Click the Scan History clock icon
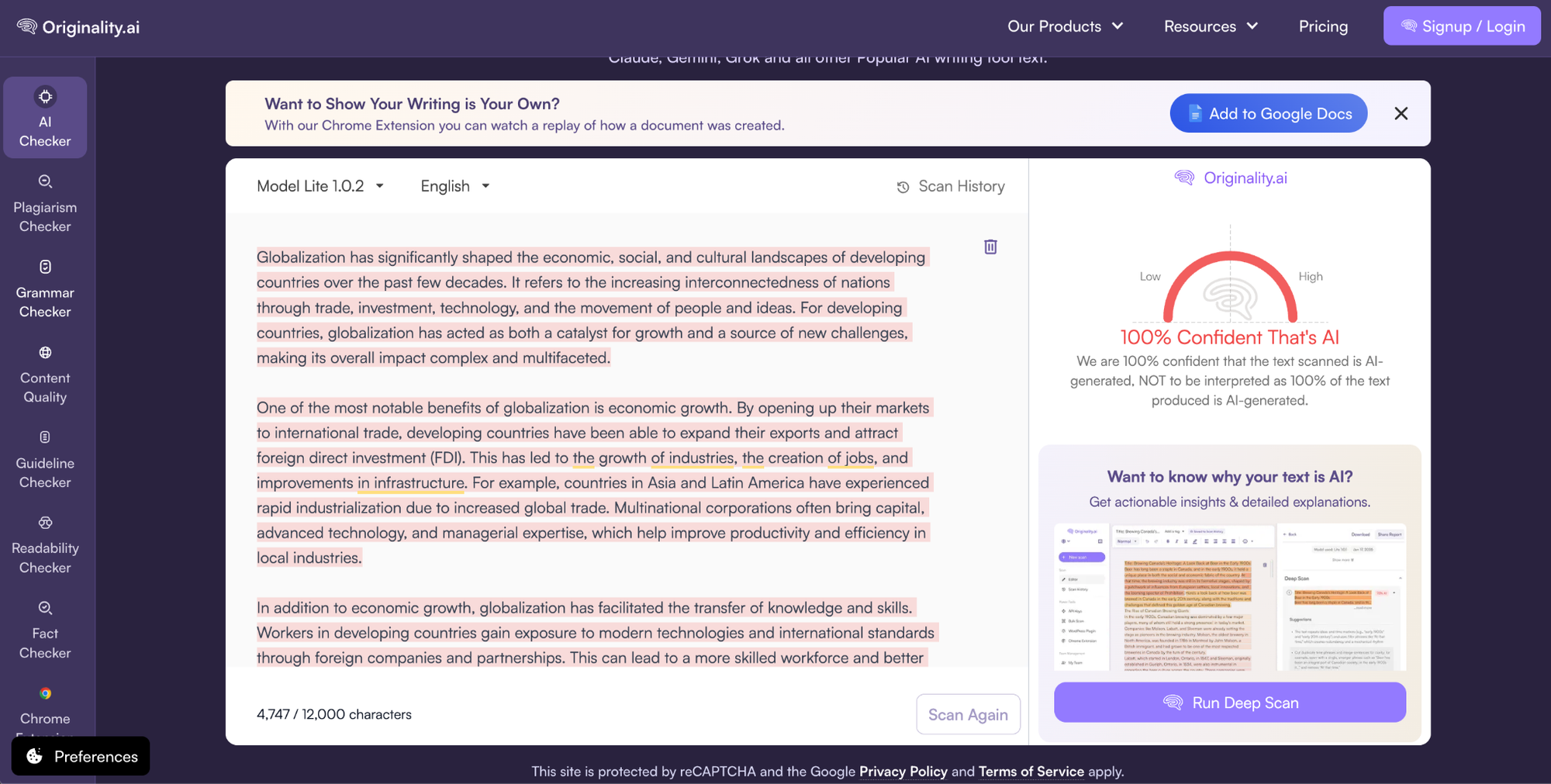The height and width of the screenshot is (784, 1551). [903, 187]
